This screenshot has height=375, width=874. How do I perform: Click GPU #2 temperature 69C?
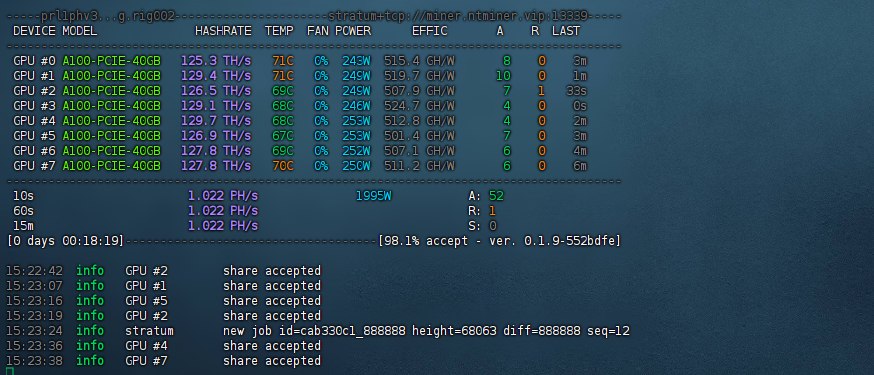point(283,91)
